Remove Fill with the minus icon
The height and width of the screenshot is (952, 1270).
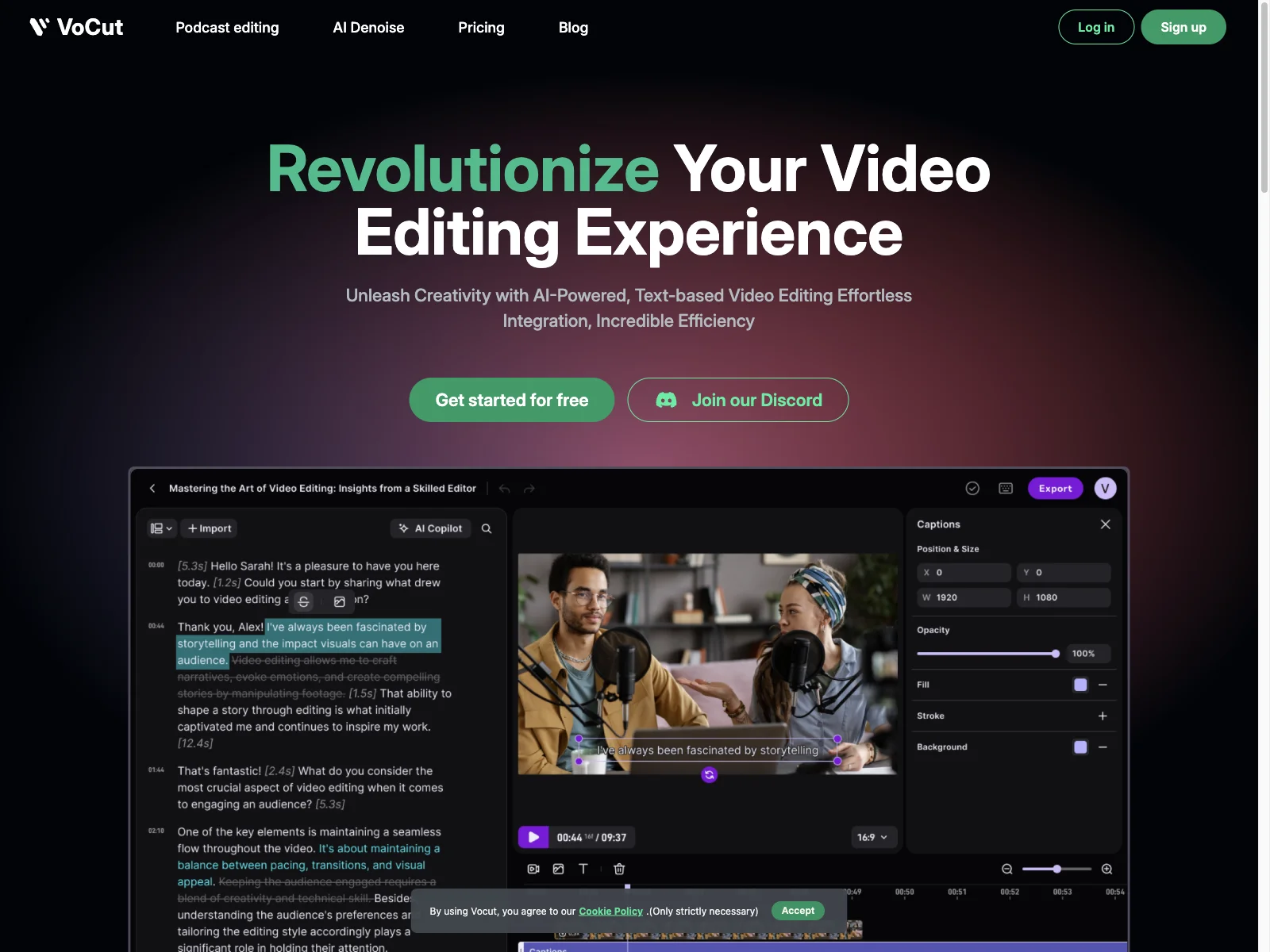click(x=1103, y=685)
